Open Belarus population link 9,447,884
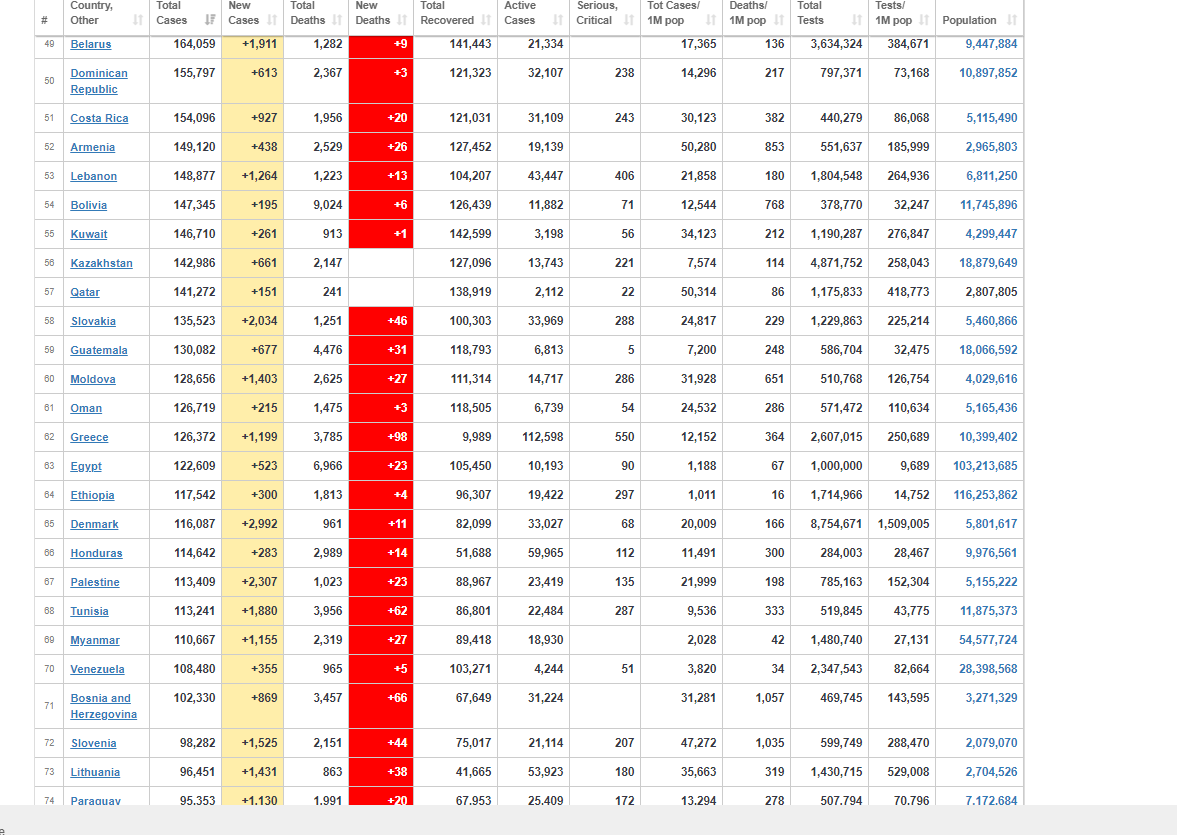 991,44
